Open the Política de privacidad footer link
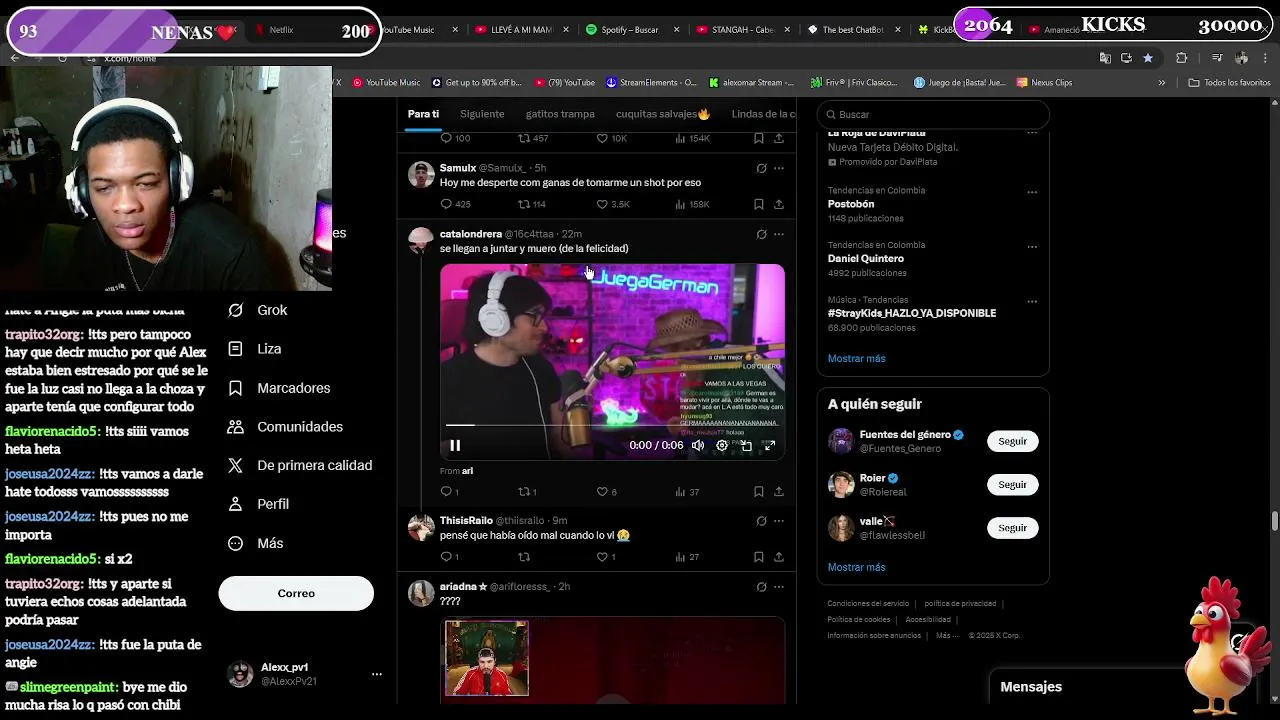 click(960, 603)
